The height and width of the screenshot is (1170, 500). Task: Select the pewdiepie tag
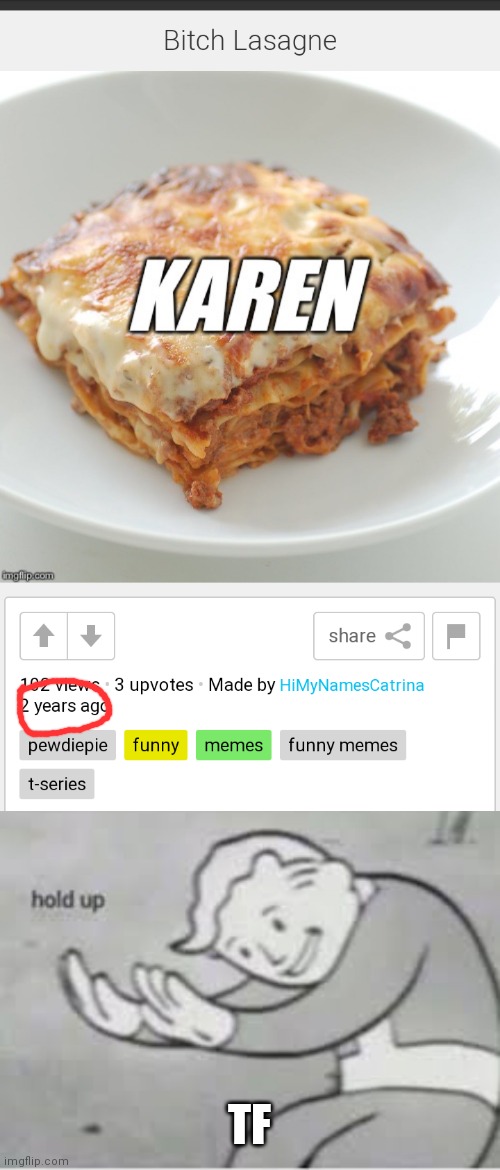pyautogui.click(x=68, y=745)
